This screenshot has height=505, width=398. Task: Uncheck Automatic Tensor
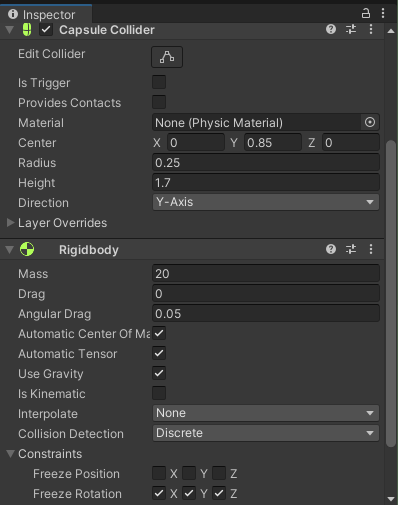[159, 353]
